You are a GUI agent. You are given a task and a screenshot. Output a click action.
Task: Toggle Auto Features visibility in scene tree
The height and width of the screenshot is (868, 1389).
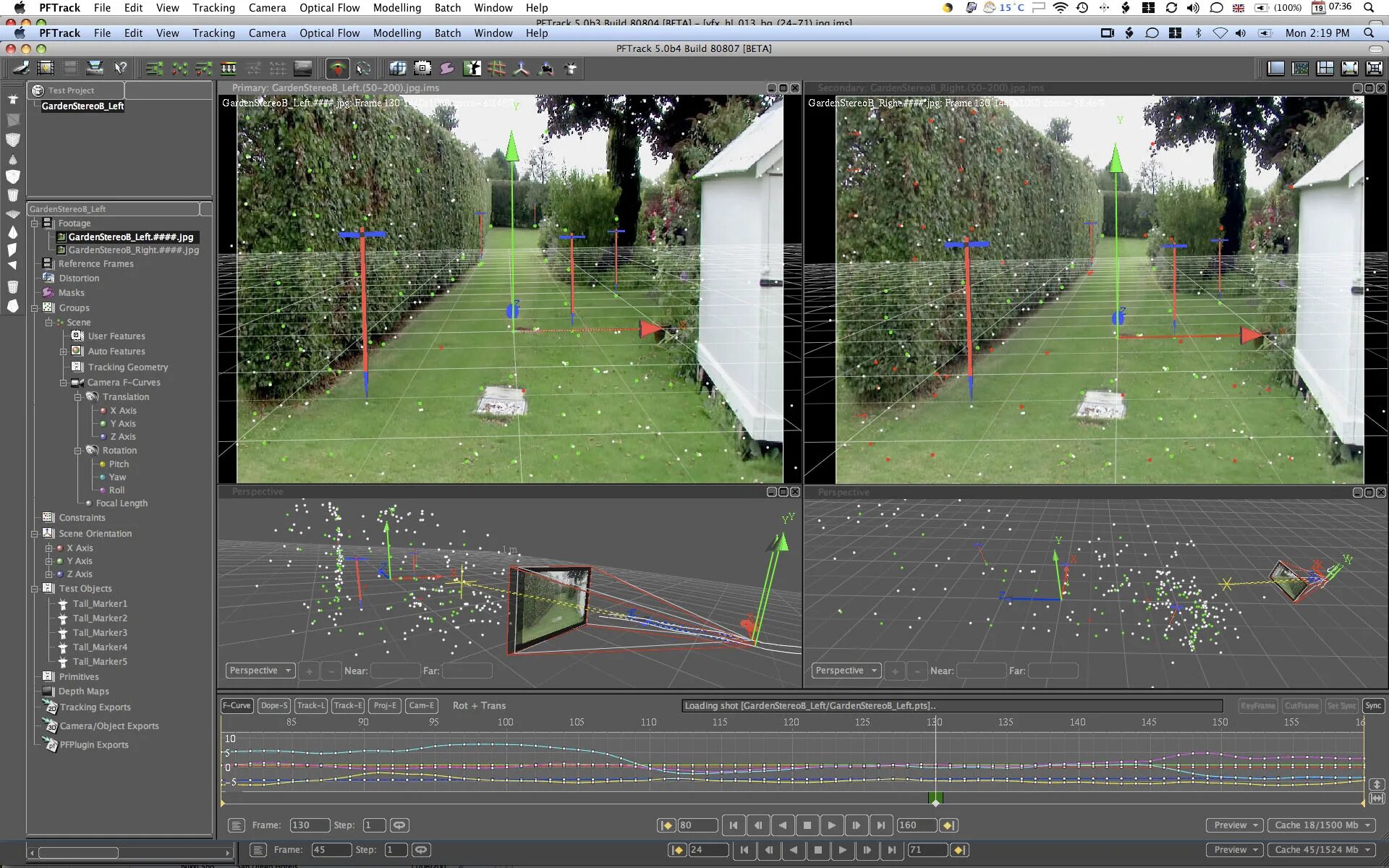tap(82, 350)
